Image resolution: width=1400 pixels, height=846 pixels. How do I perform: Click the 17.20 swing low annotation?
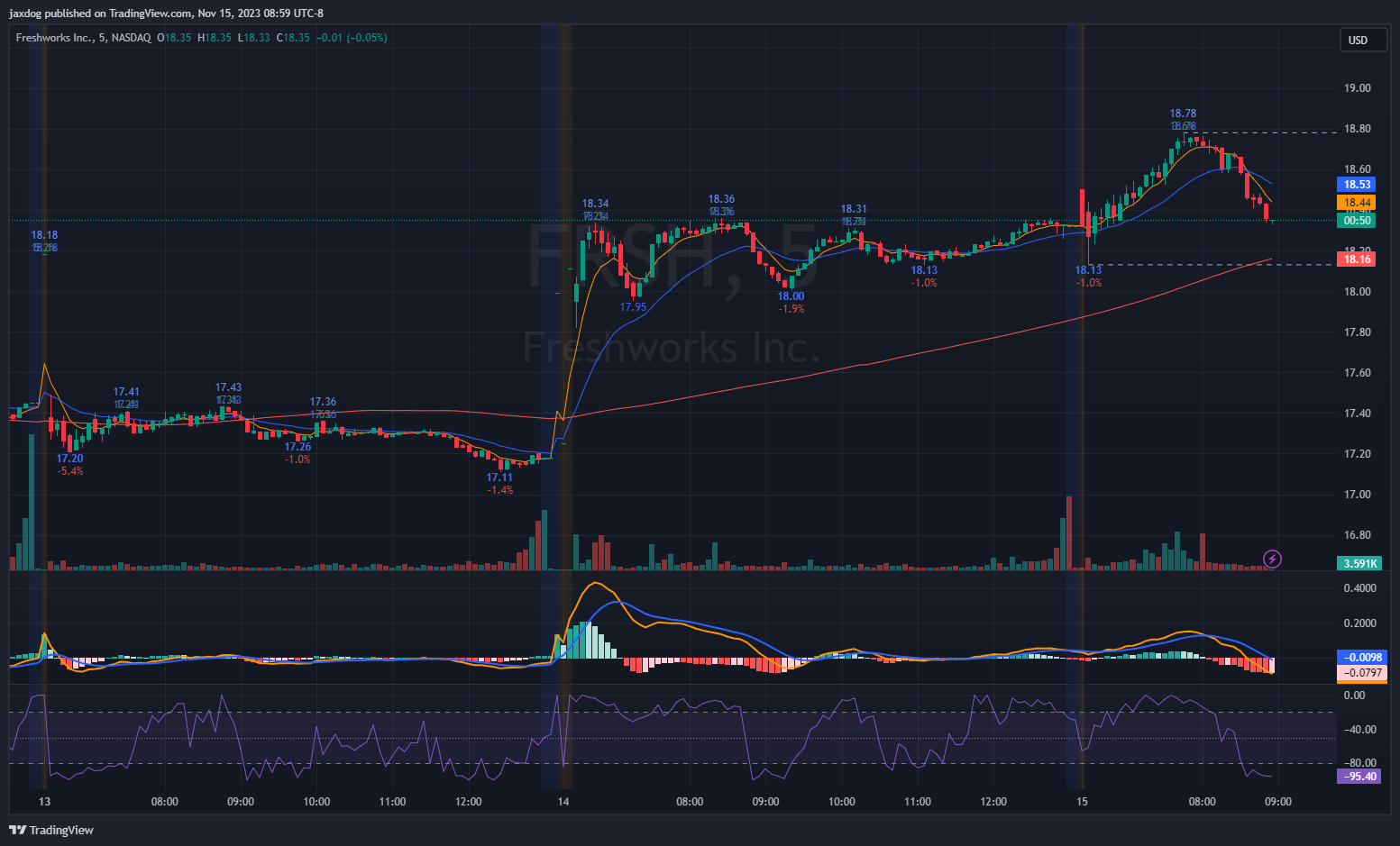[69, 459]
